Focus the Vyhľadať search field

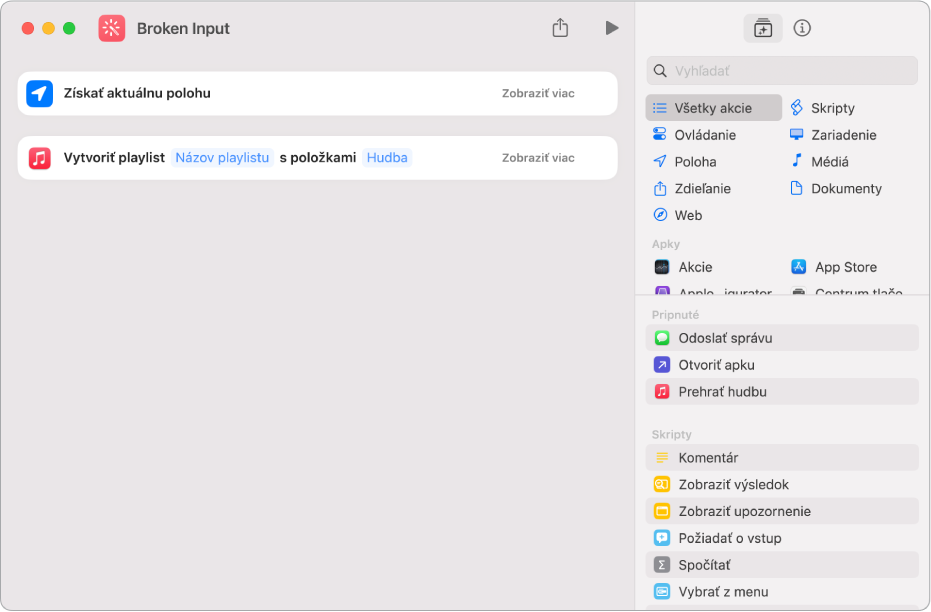point(781,71)
